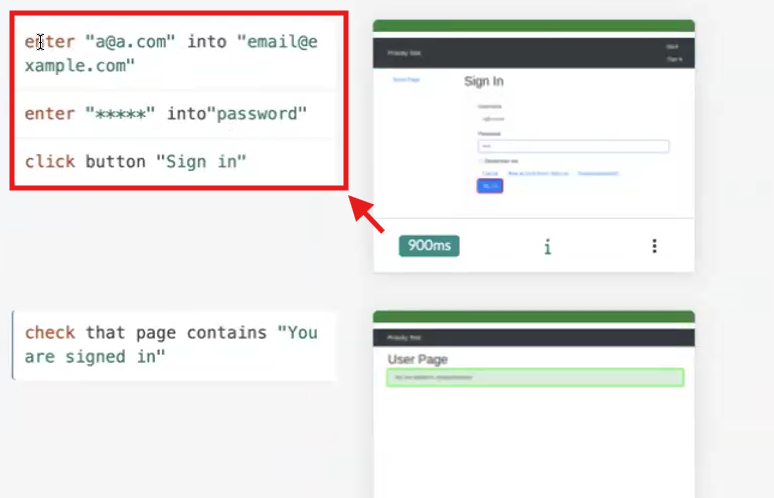Click the green header bar of the User Page card

[533, 316]
